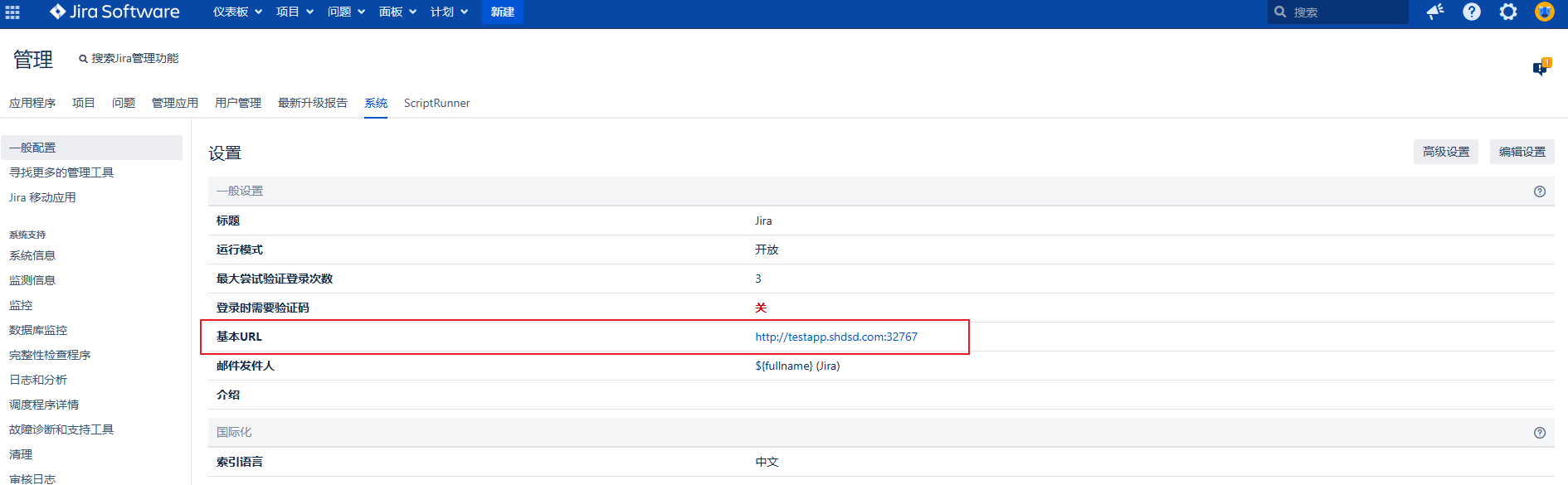This screenshot has height=485, width=1568.
Task: Open the help question mark menu
Action: click(x=1471, y=12)
